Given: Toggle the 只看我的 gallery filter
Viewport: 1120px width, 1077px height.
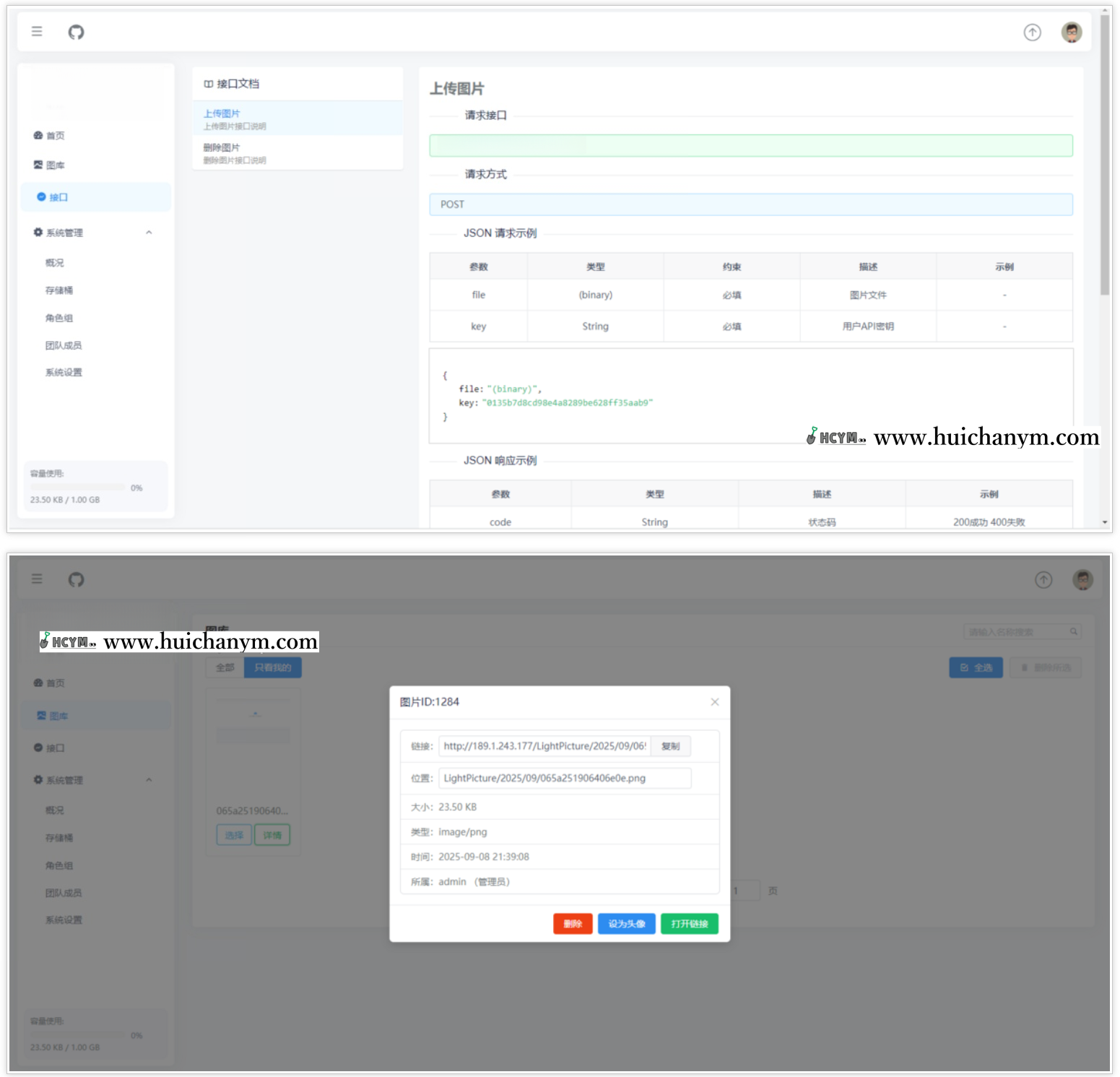Looking at the screenshot, I should [273, 667].
